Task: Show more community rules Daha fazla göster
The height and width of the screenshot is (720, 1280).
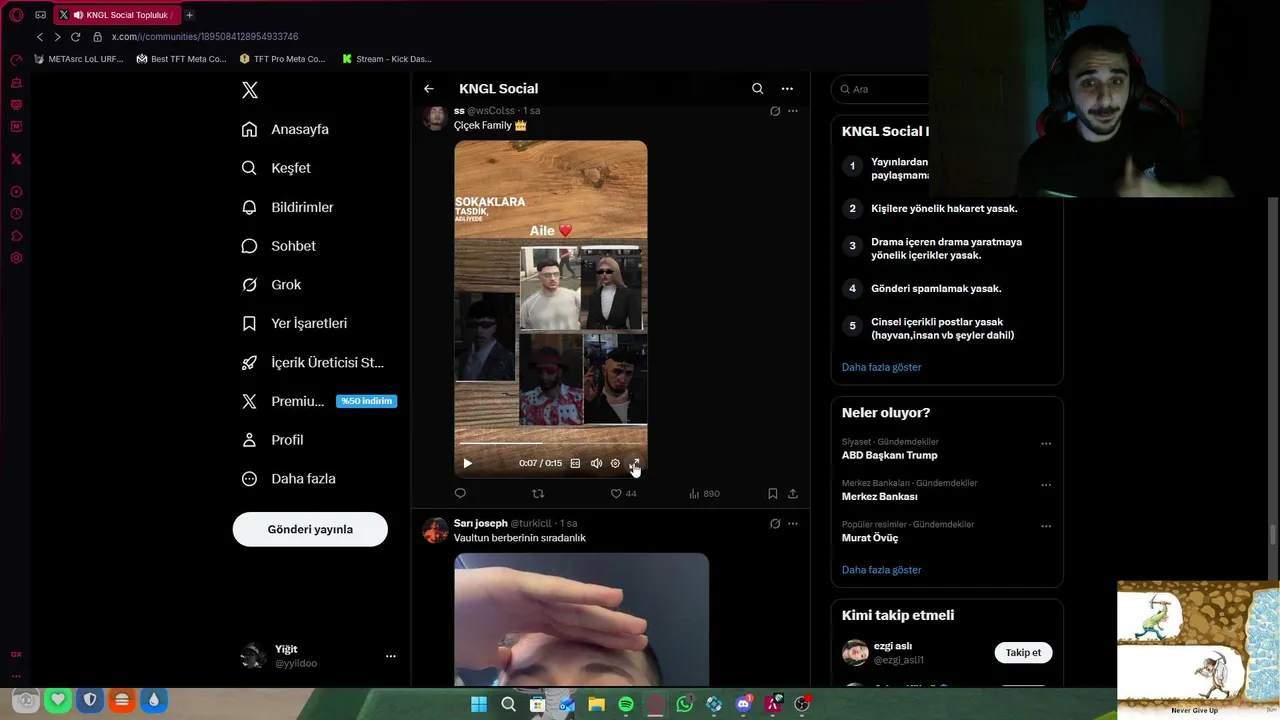Action: click(x=881, y=367)
